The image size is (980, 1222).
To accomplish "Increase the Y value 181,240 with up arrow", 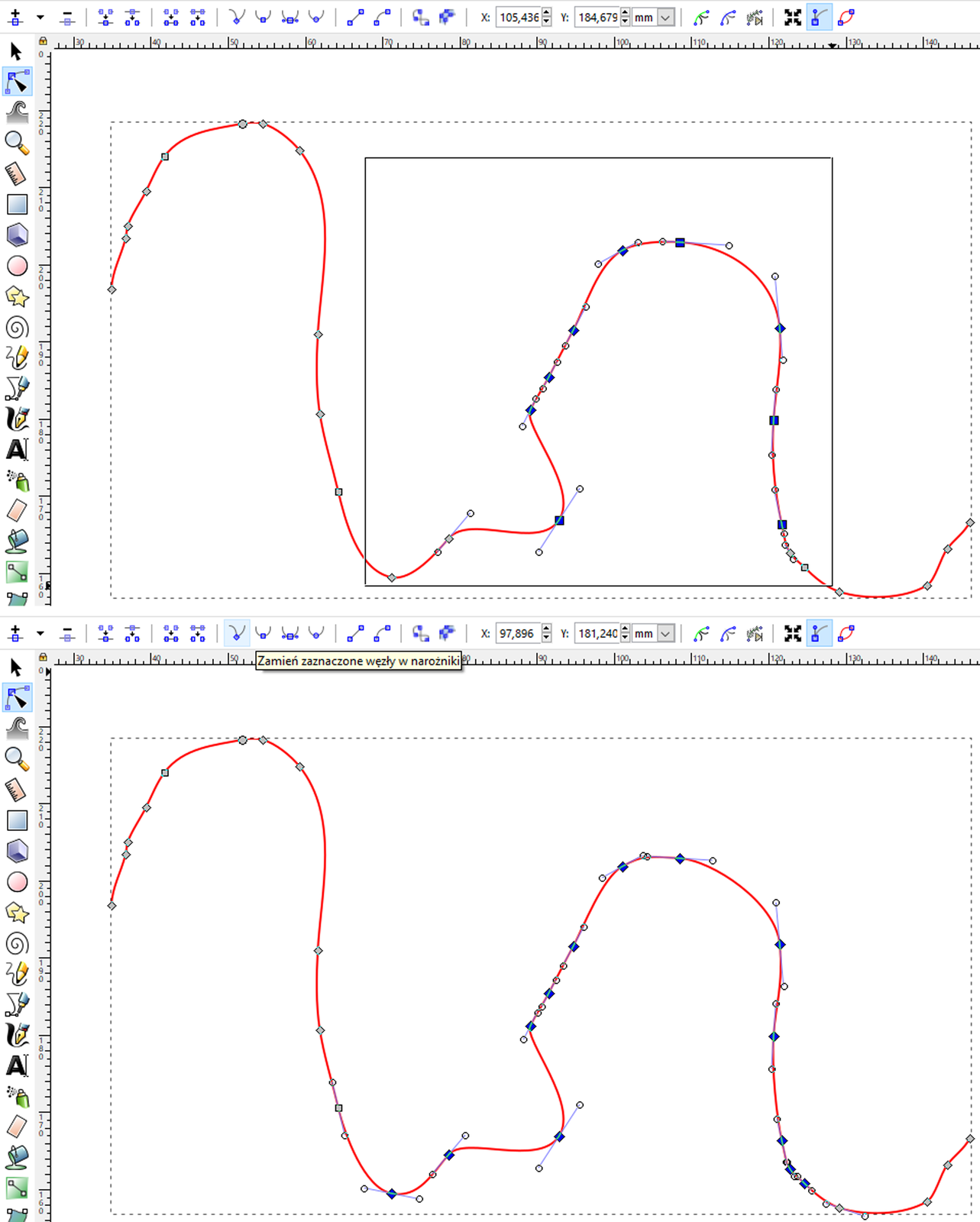I will pyautogui.click(x=626, y=629).
